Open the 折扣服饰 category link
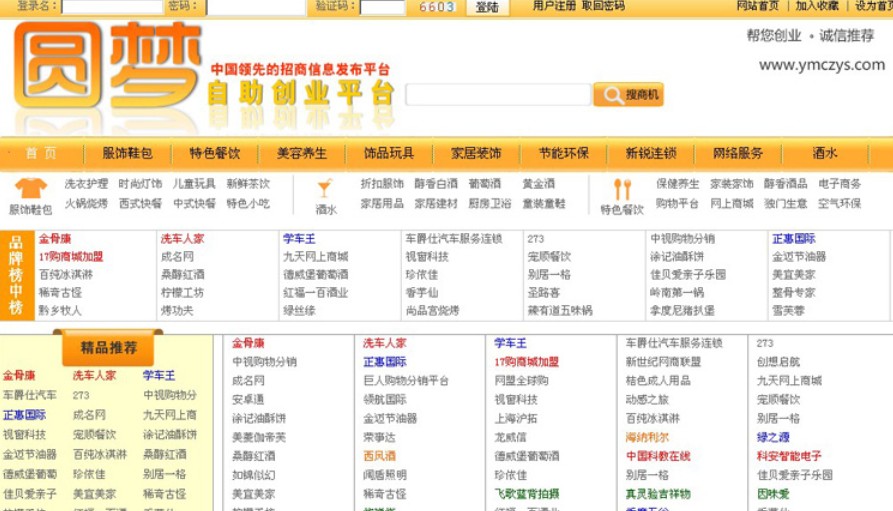 382,183
